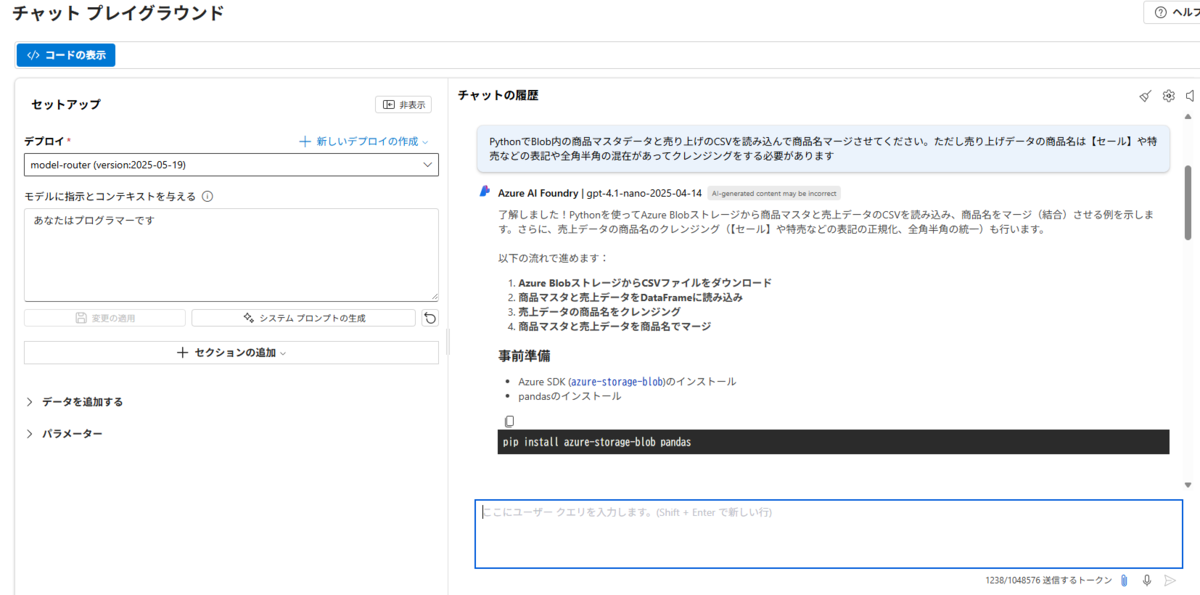Click the azure-storage-blob link
Viewport: 1200px width, 595px height.
(618, 382)
